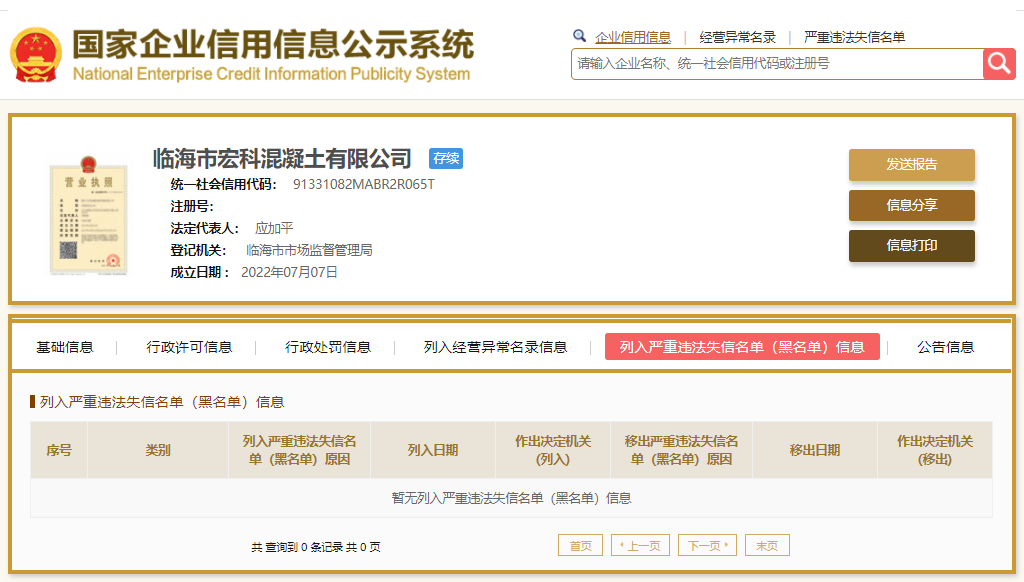Click the 类别 column header
The height and width of the screenshot is (582, 1024).
coord(157,450)
